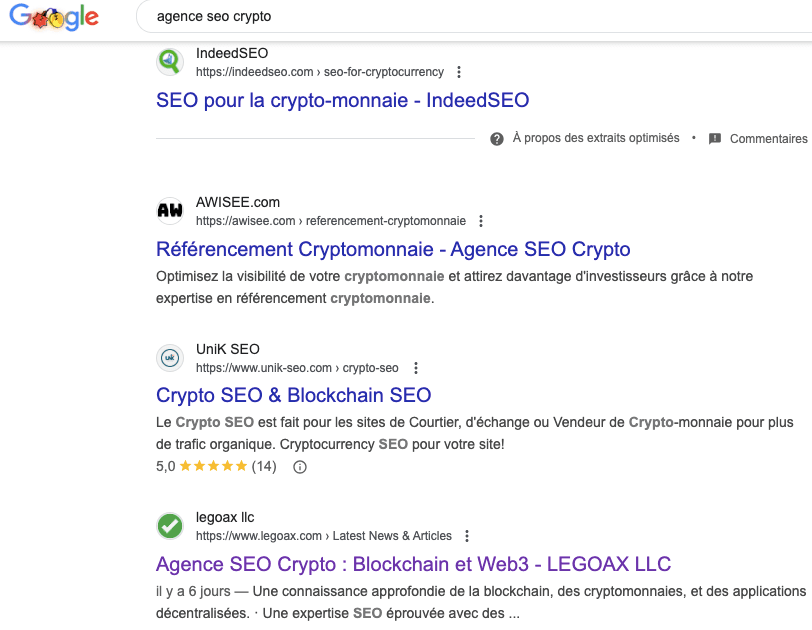This screenshot has height=630, width=812.
Task: Click the green legoax llc favicon
Action: click(170, 525)
